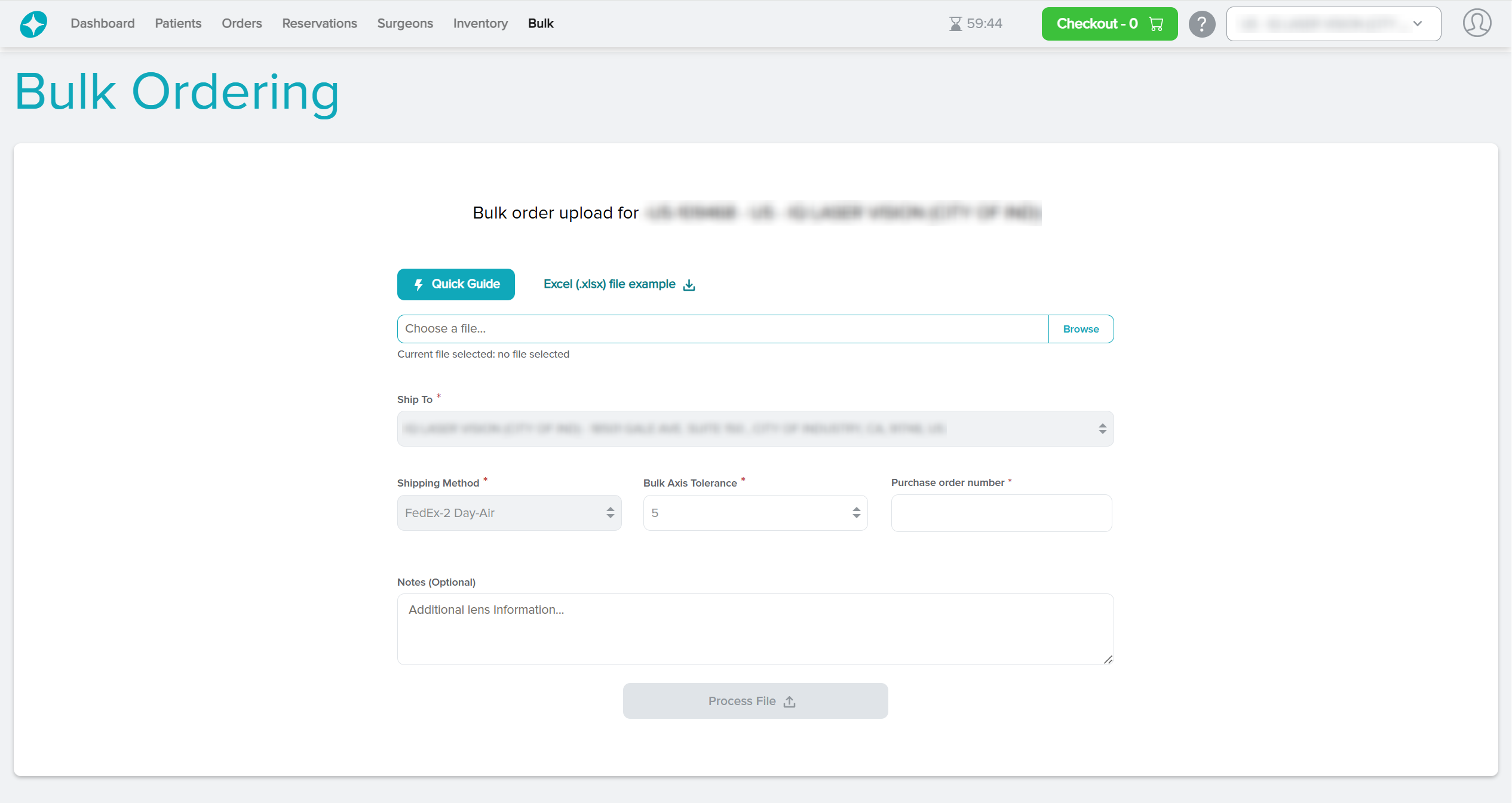Navigate to the Reservations menu item
Image resolution: width=1512 pixels, height=803 pixels.
pos(320,23)
